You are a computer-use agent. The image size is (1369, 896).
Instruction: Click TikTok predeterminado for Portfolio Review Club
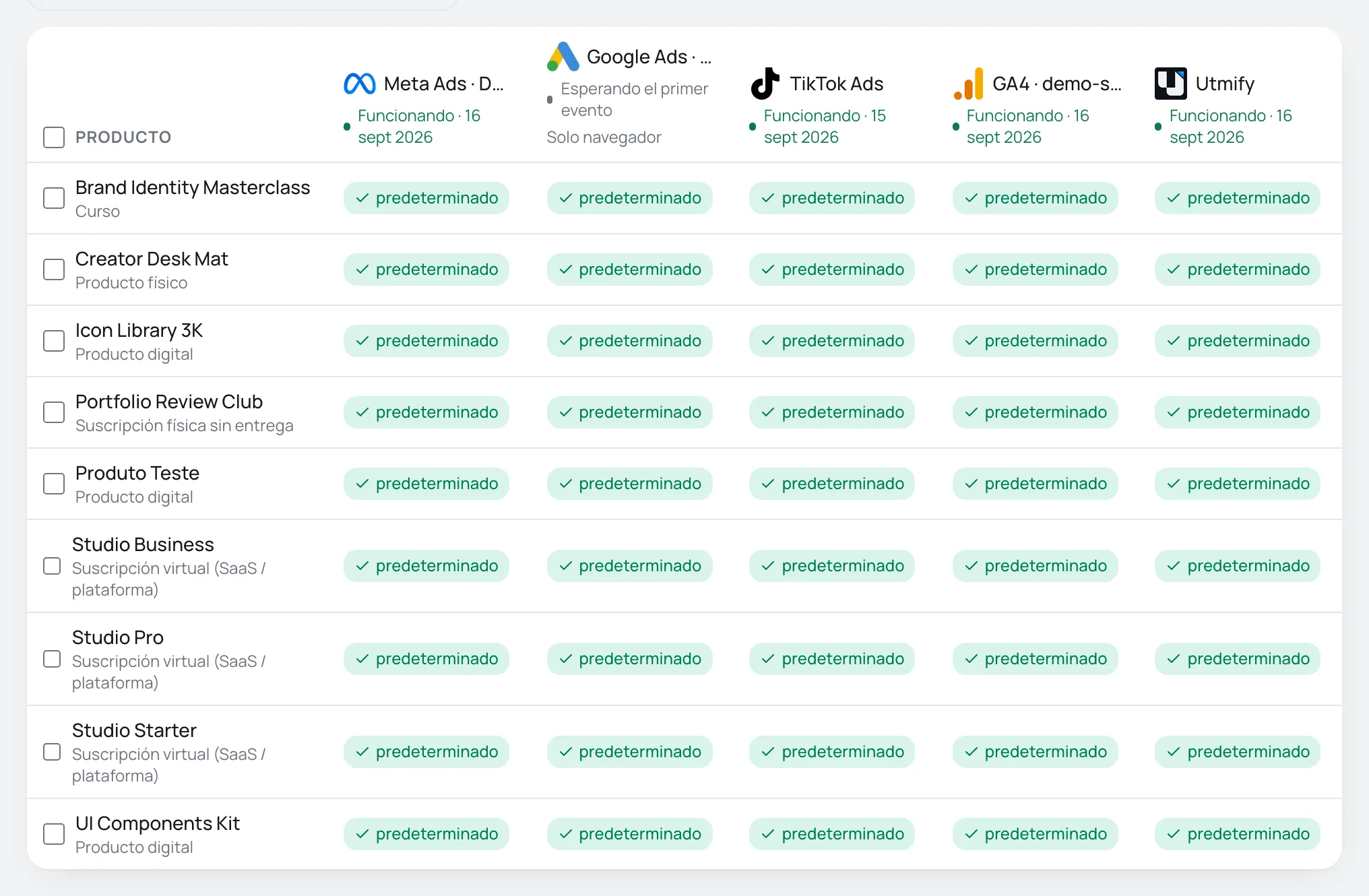(832, 412)
